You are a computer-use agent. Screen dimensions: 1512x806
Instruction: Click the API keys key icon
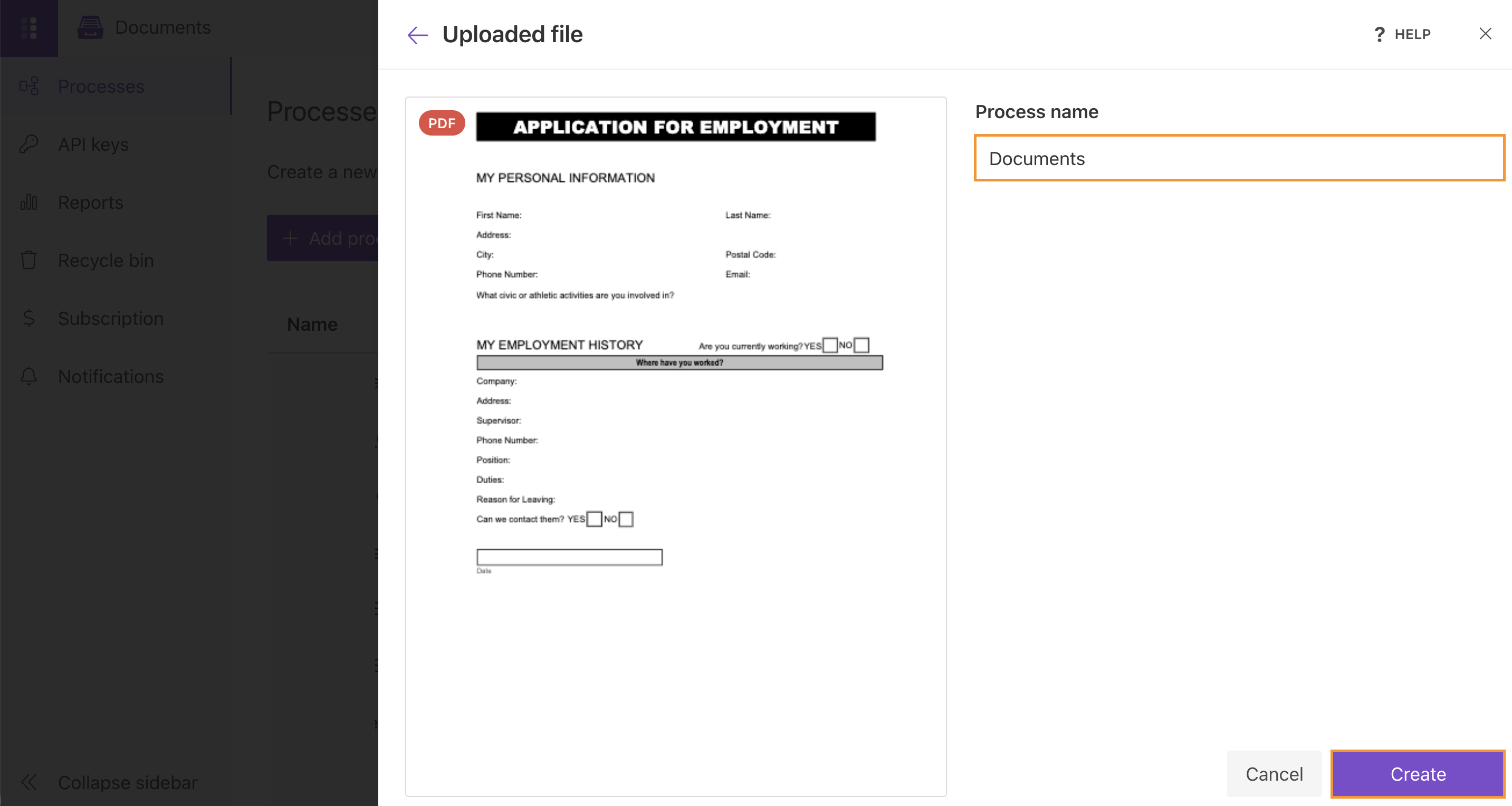pyautogui.click(x=29, y=145)
